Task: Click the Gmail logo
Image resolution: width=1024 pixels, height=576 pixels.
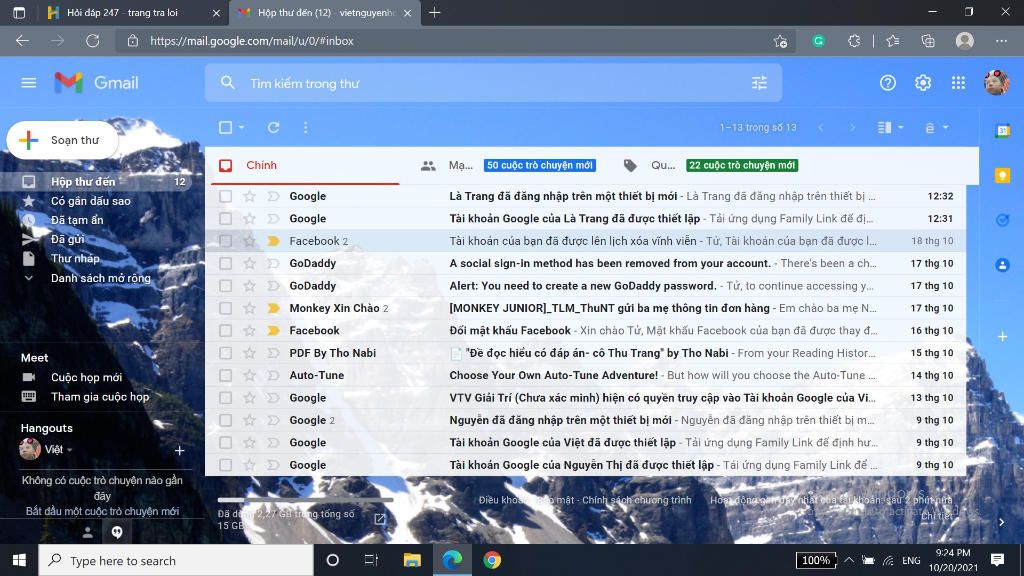Action: [97, 83]
